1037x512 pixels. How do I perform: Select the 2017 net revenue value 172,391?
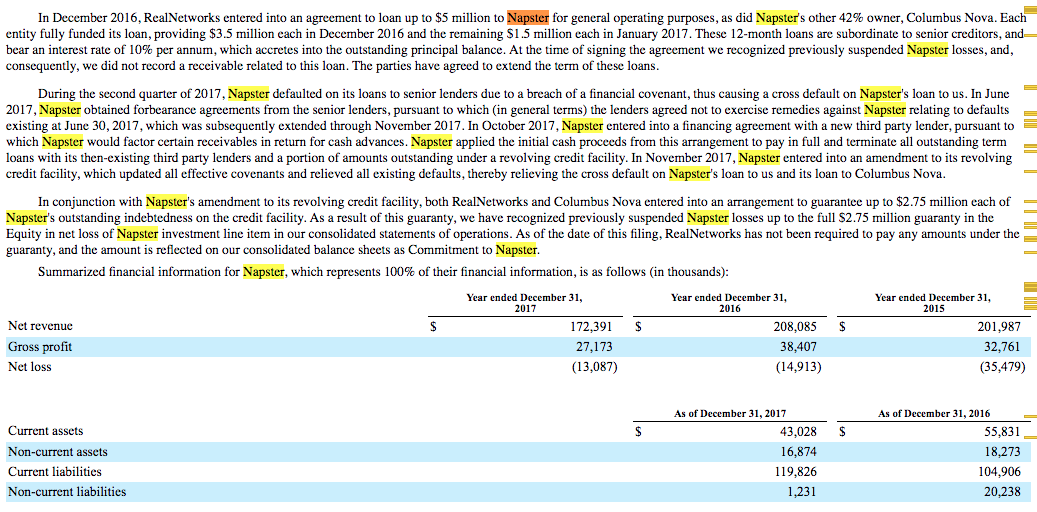click(x=591, y=327)
